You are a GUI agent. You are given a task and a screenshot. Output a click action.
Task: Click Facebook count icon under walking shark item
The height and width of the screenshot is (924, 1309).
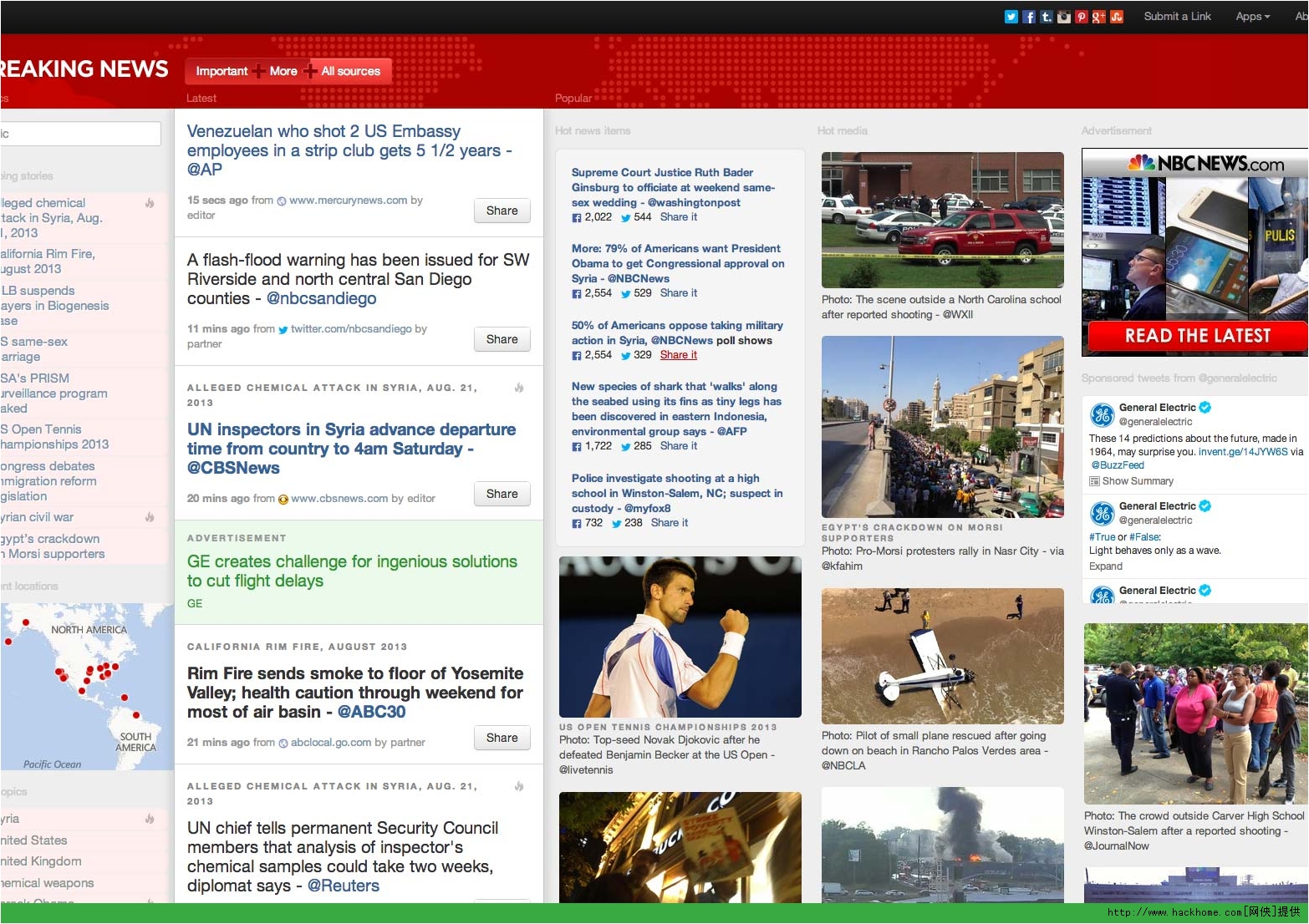point(576,447)
